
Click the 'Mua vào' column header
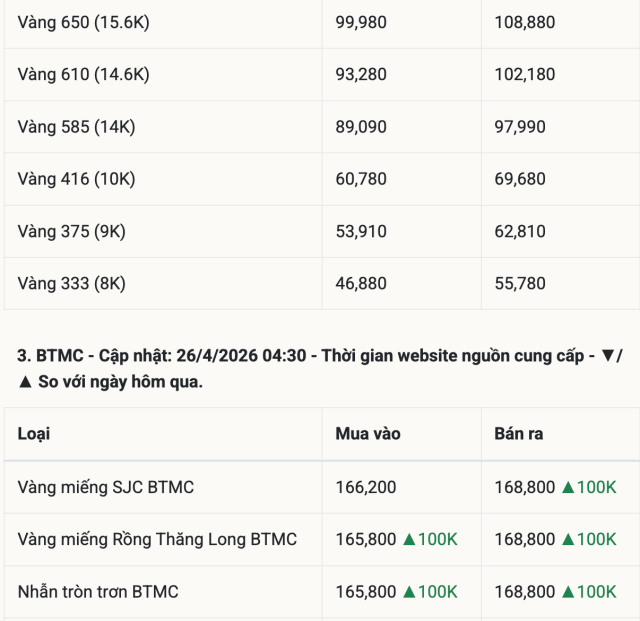tap(368, 434)
